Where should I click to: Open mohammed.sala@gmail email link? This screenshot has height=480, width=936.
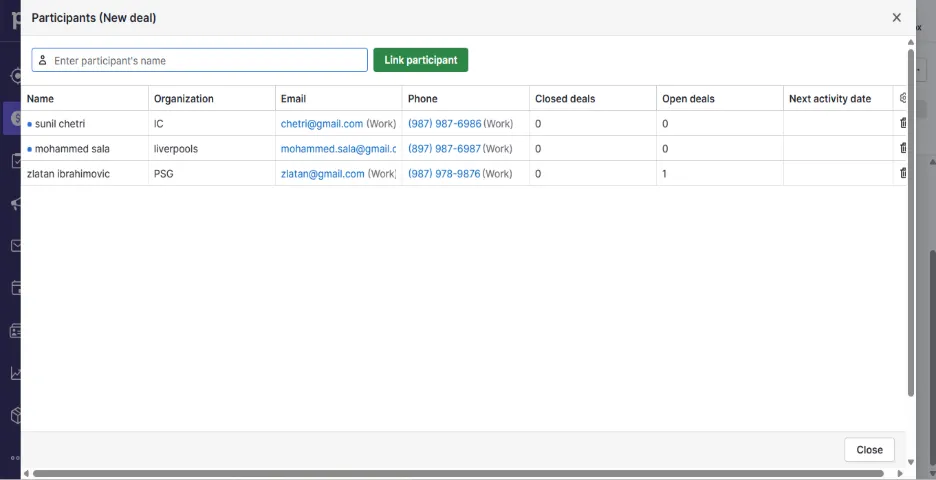click(x=338, y=149)
